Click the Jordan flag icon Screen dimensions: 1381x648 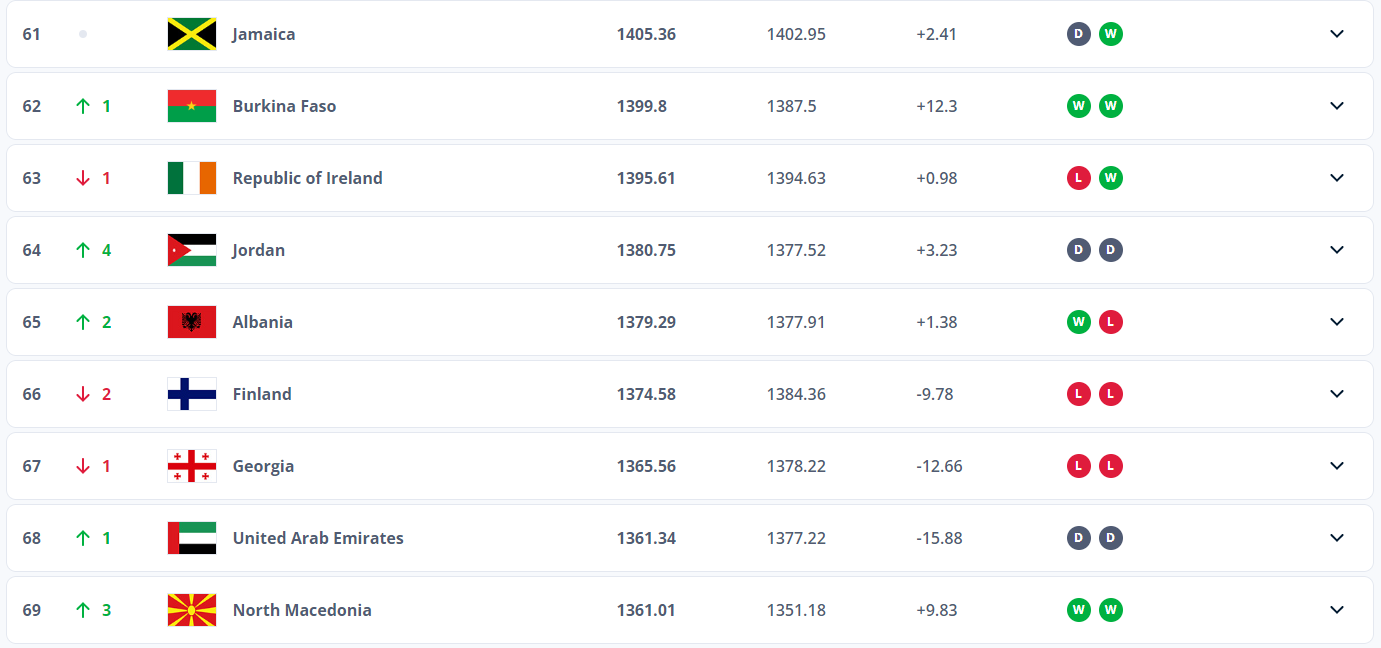pos(191,250)
